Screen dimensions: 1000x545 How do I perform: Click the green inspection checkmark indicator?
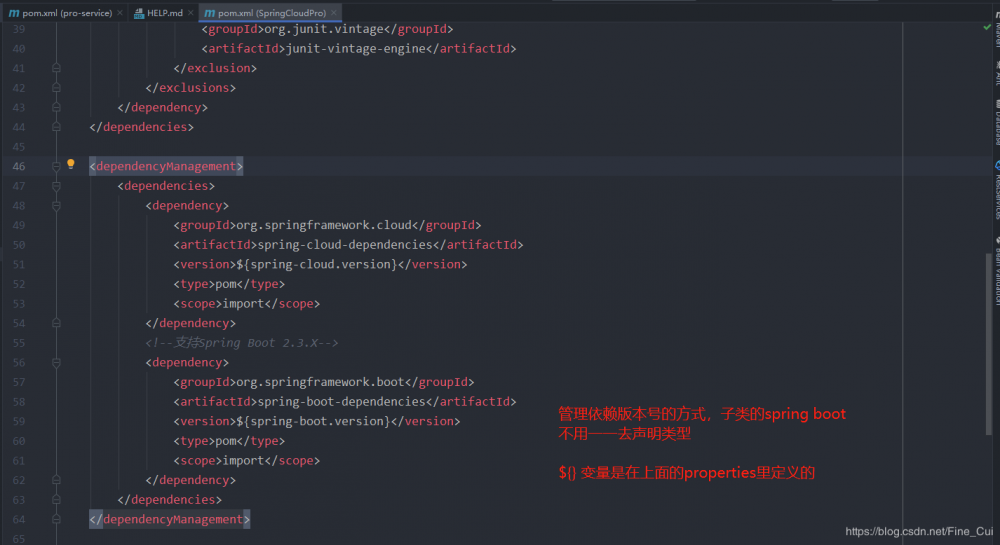(x=987, y=27)
